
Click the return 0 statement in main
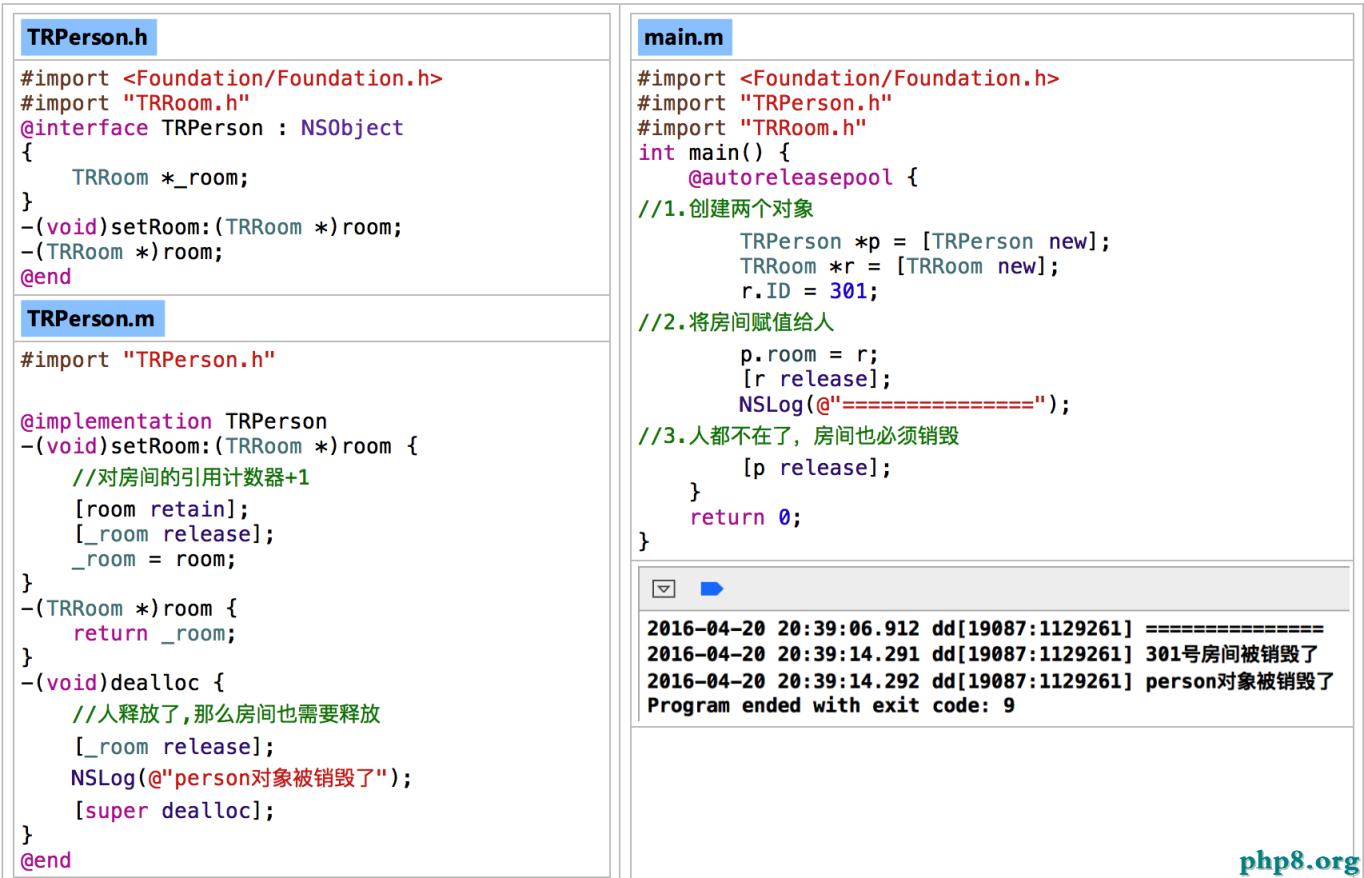(x=745, y=518)
